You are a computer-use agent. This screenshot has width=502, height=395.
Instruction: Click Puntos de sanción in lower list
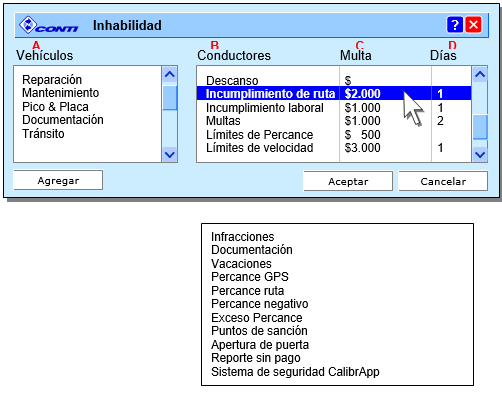click(x=259, y=331)
